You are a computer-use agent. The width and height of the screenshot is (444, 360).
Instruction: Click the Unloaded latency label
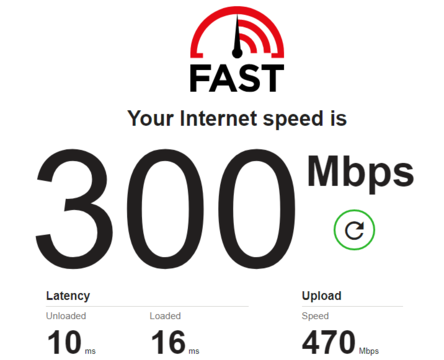[x=66, y=316]
